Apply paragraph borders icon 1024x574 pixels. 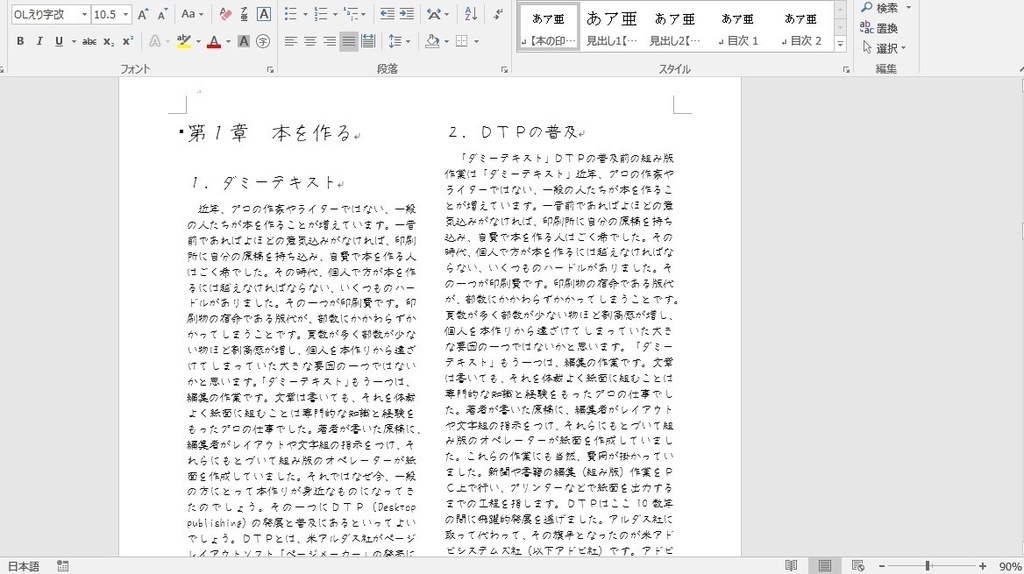[462, 41]
